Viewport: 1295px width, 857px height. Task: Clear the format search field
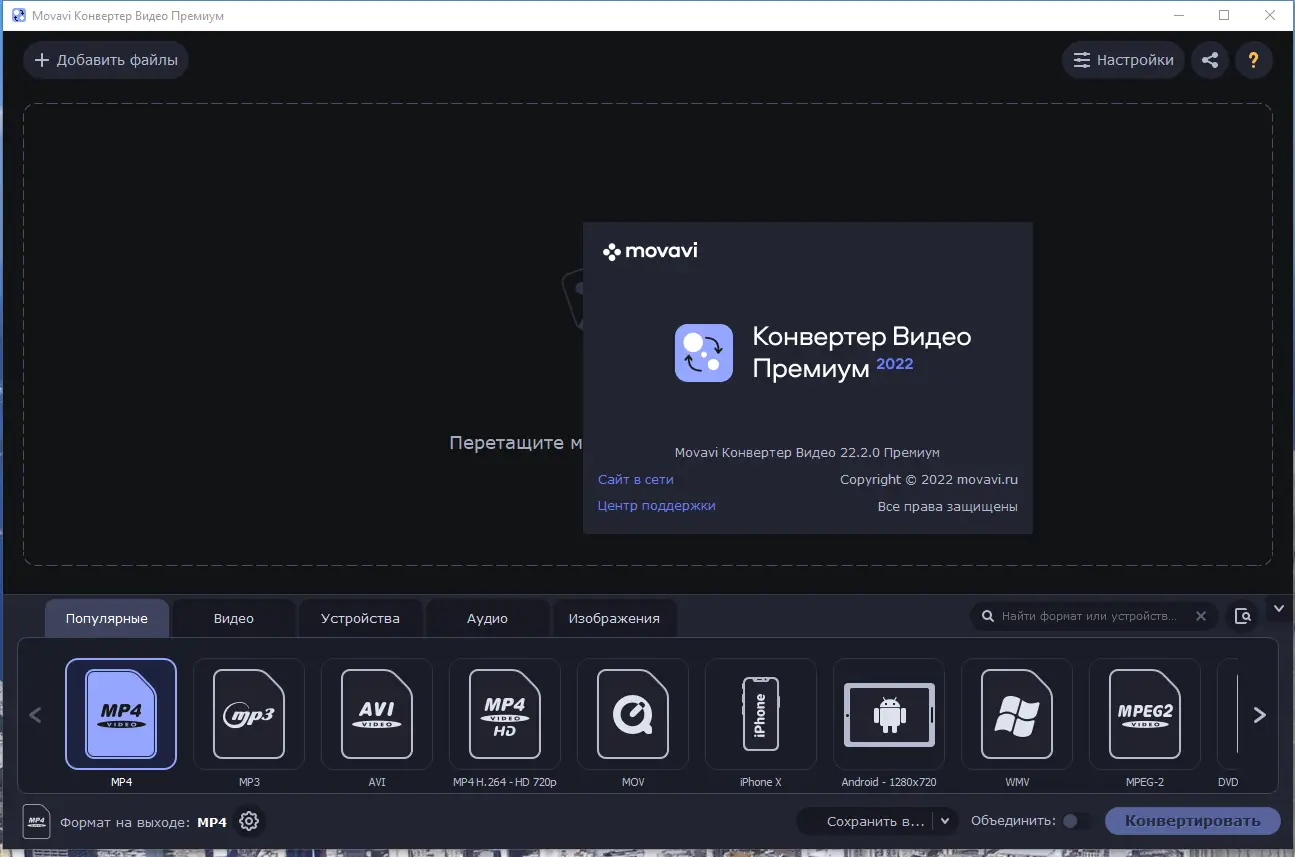coord(1202,617)
